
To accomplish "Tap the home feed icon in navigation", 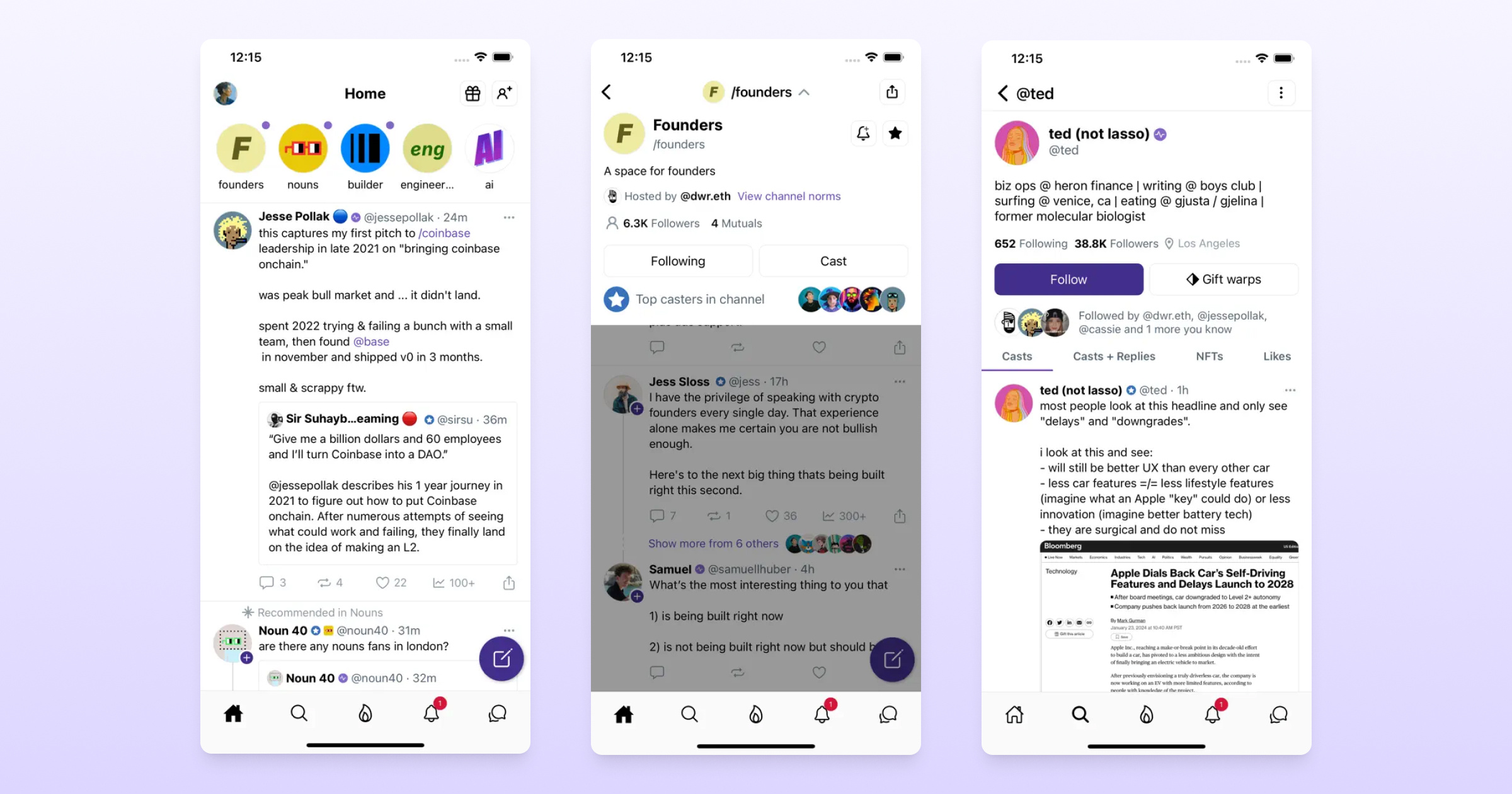I will [x=233, y=713].
